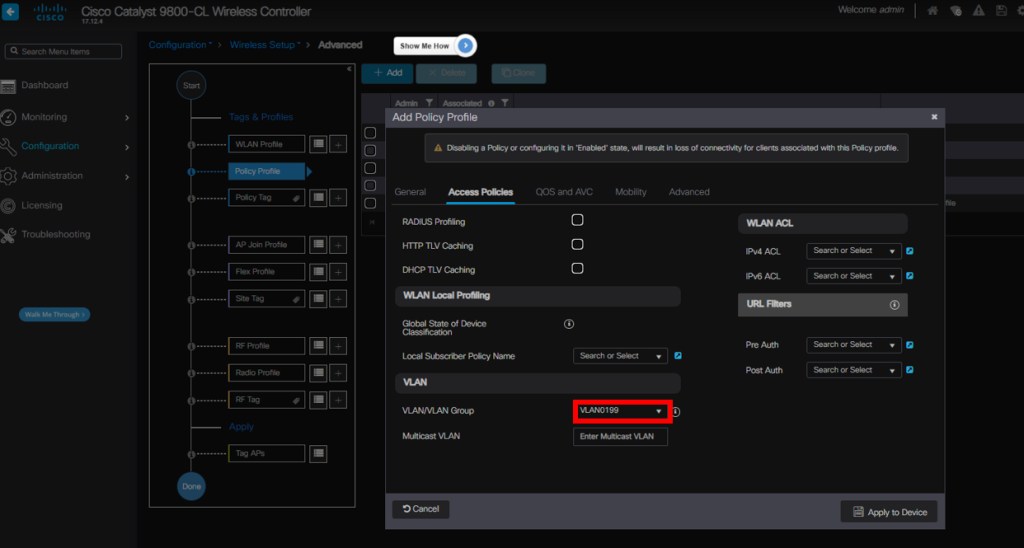1024x548 pixels.
Task: Enable the DHCP TLV Caching checkbox
Action: pyautogui.click(x=577, y=268)
